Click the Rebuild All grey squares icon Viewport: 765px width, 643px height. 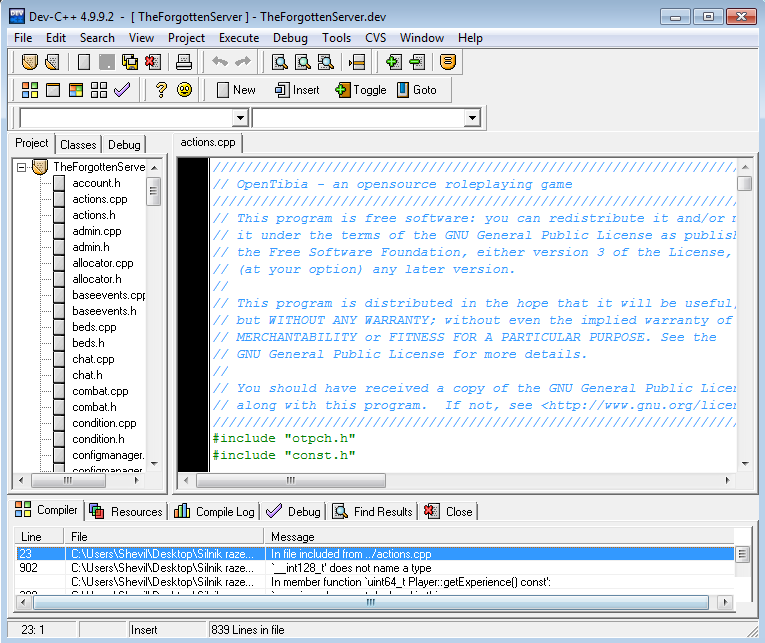(x=99, y=90)
